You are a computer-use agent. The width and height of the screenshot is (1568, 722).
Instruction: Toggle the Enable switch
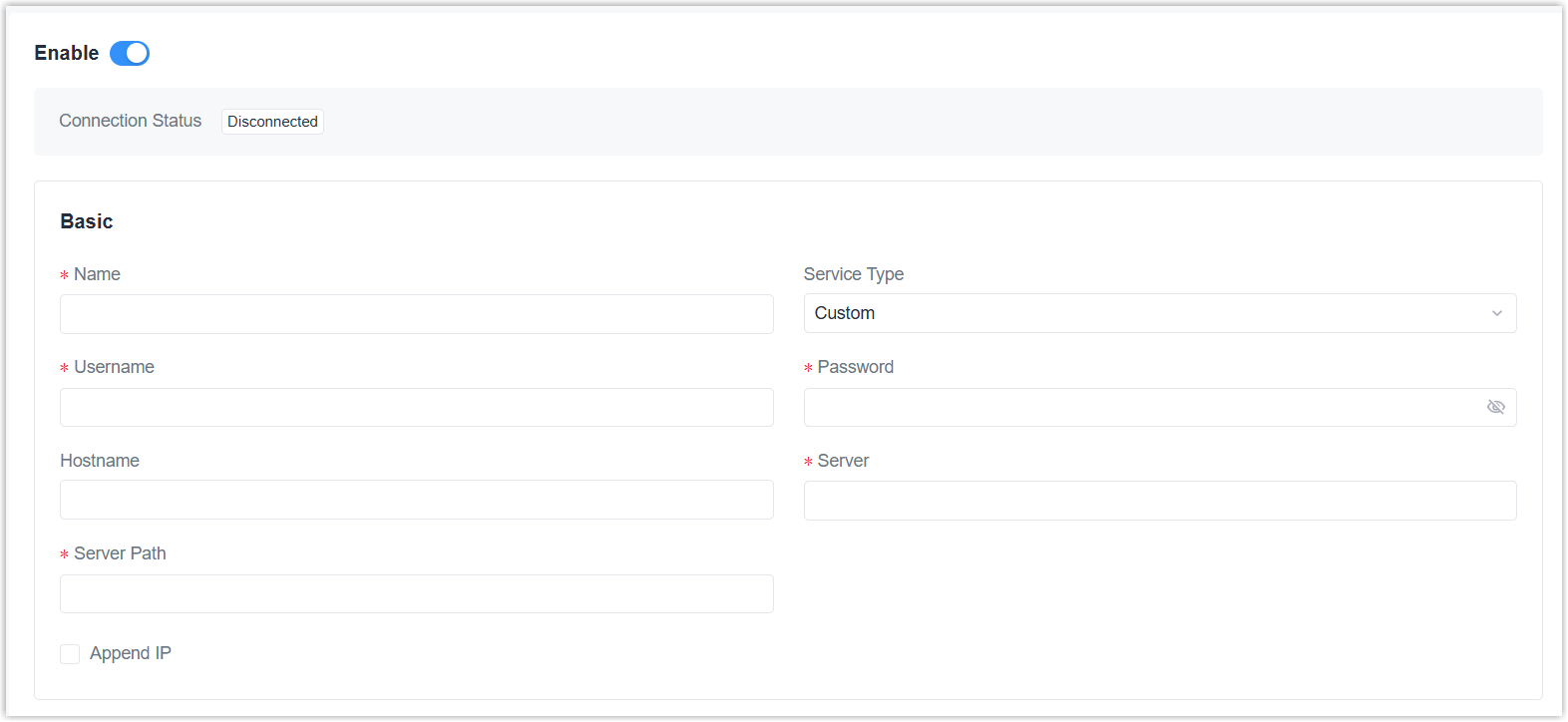[130, 53]
